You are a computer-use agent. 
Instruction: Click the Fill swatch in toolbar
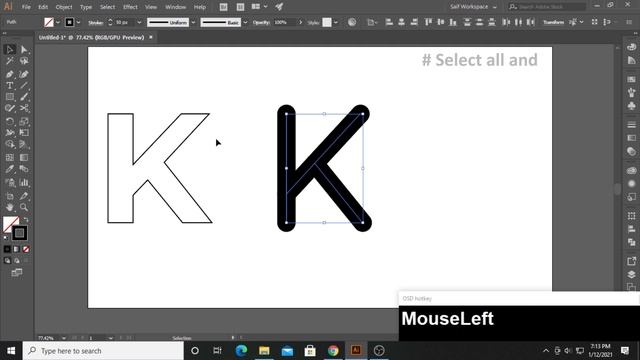tap(10, 224)
